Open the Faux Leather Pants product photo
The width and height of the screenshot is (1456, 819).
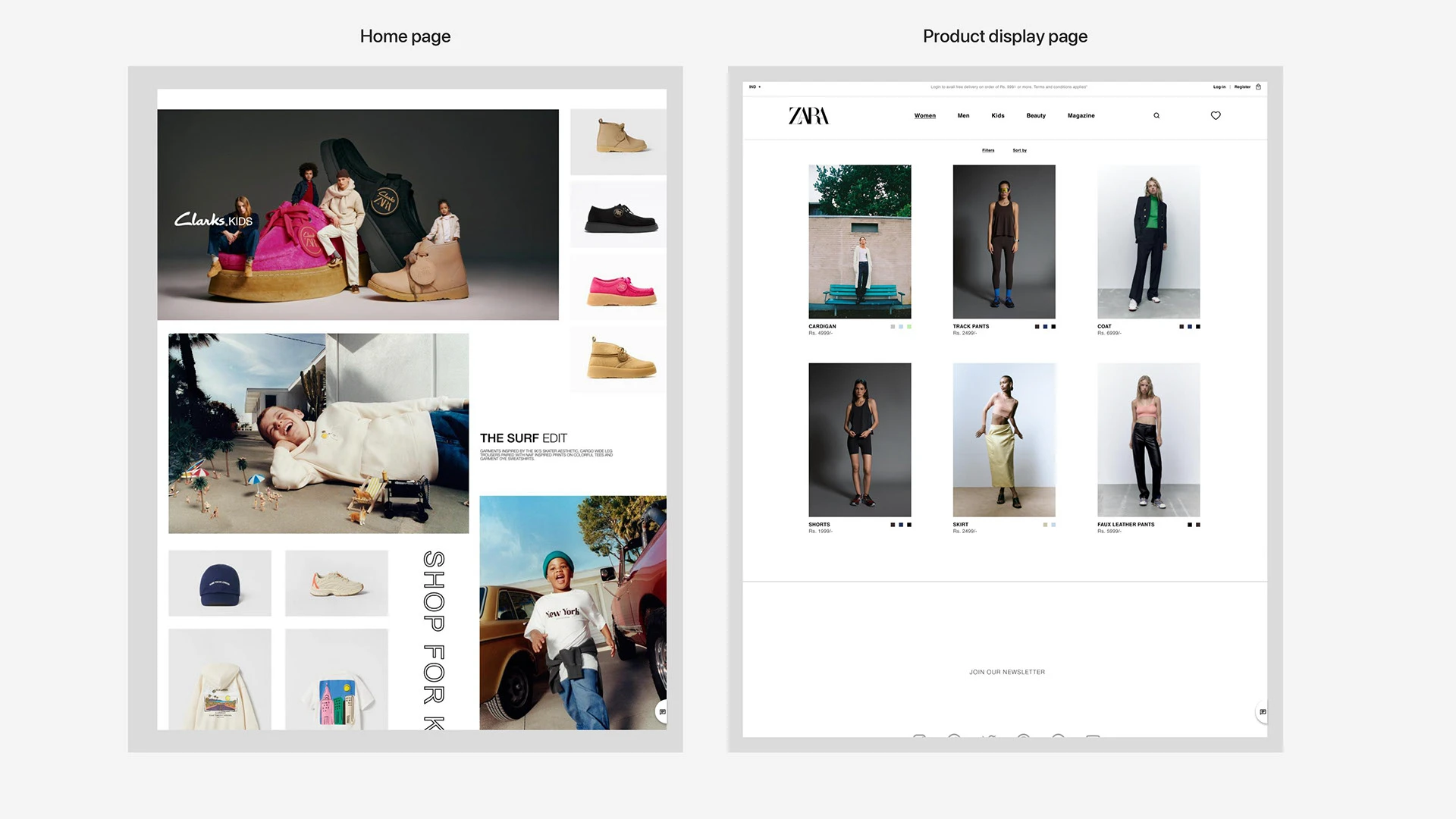point(1149,440)
